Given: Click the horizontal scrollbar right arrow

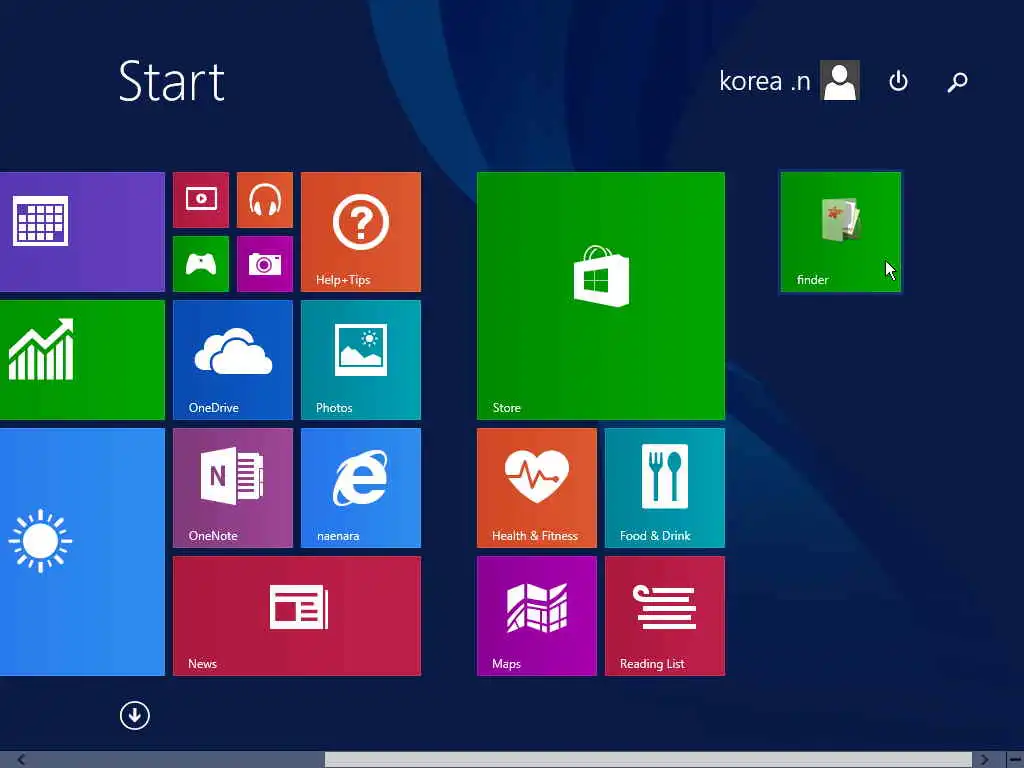Looking at the screenshot, I should (x=984, y=760).
